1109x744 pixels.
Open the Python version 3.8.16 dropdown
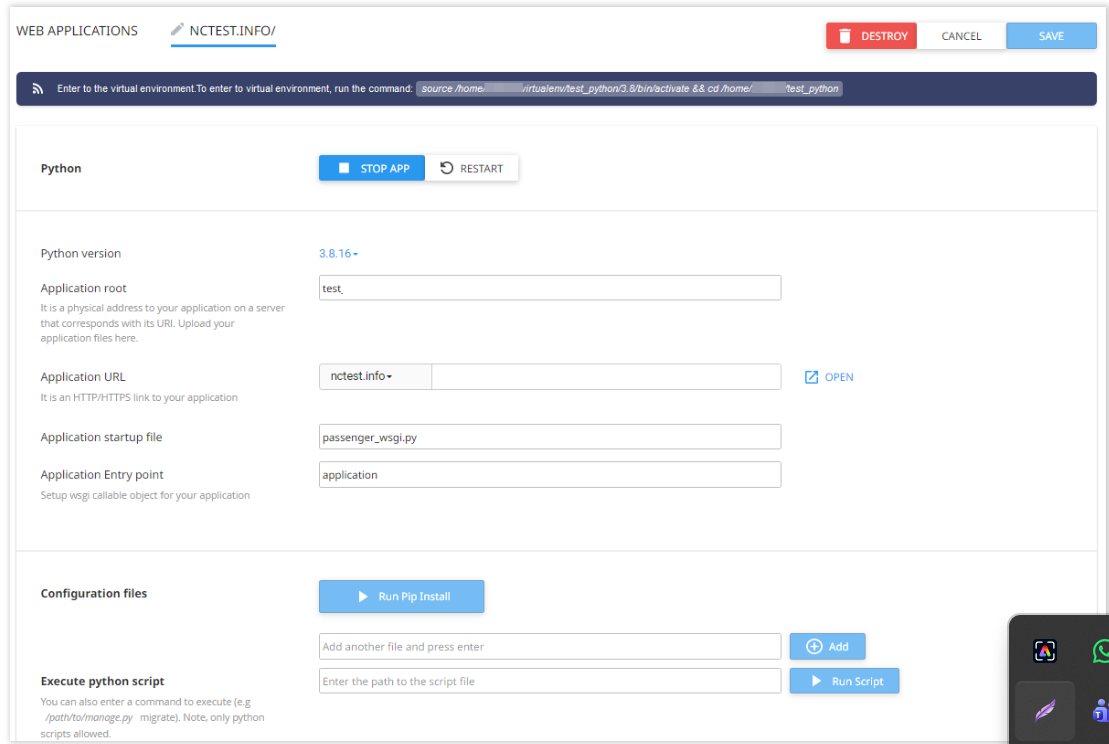click(338, 253)
